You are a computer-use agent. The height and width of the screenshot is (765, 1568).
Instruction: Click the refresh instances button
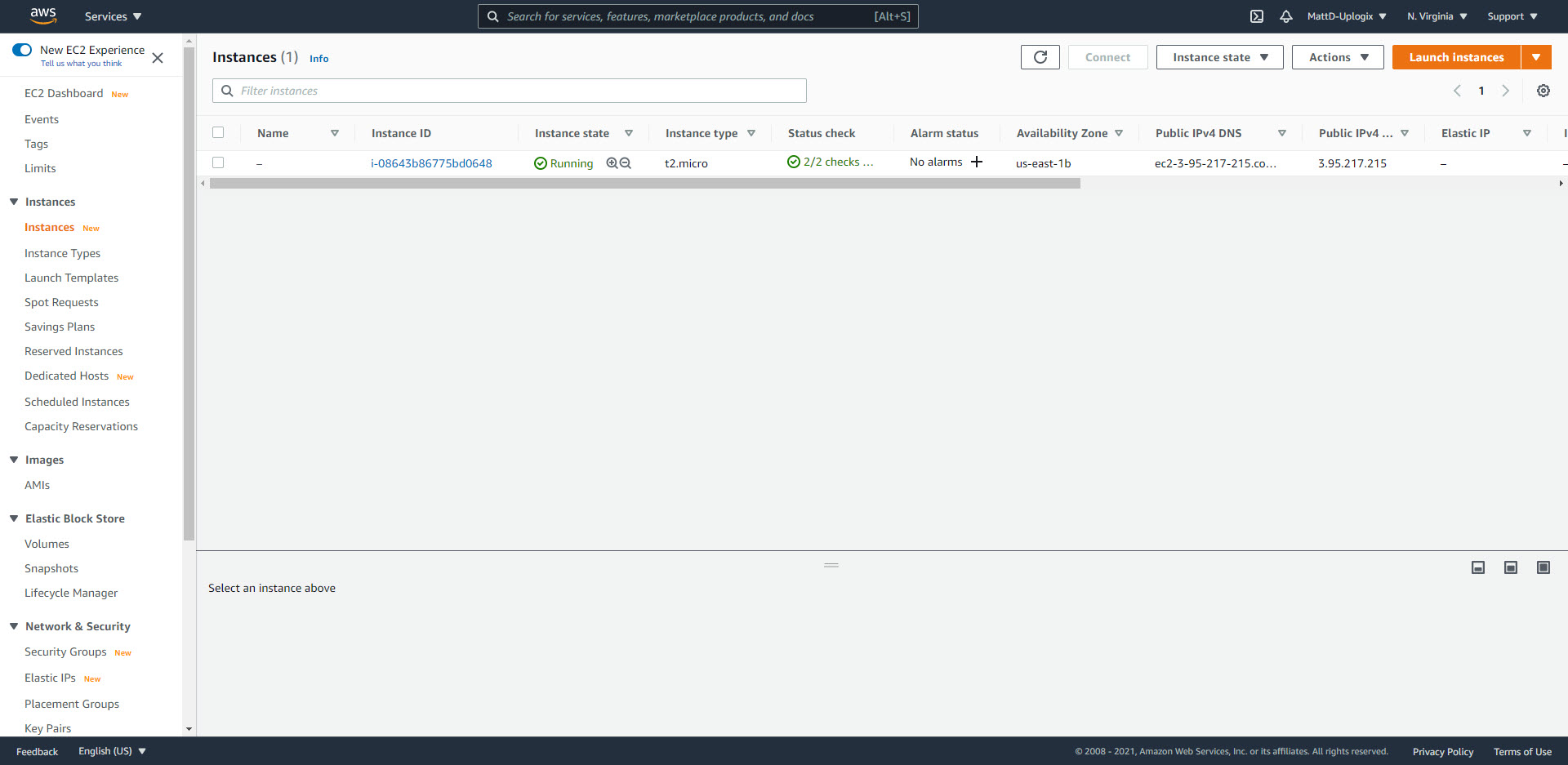point(1040,57)
